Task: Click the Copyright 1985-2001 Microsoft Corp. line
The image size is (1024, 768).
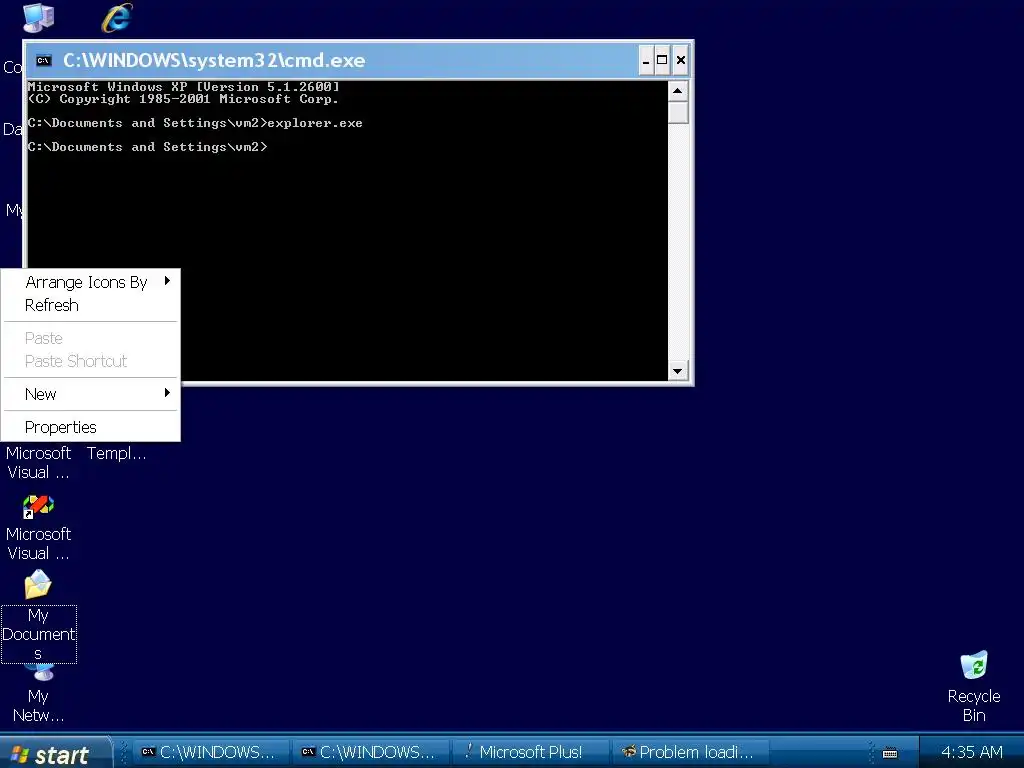Action: click(x=184, y=99)
